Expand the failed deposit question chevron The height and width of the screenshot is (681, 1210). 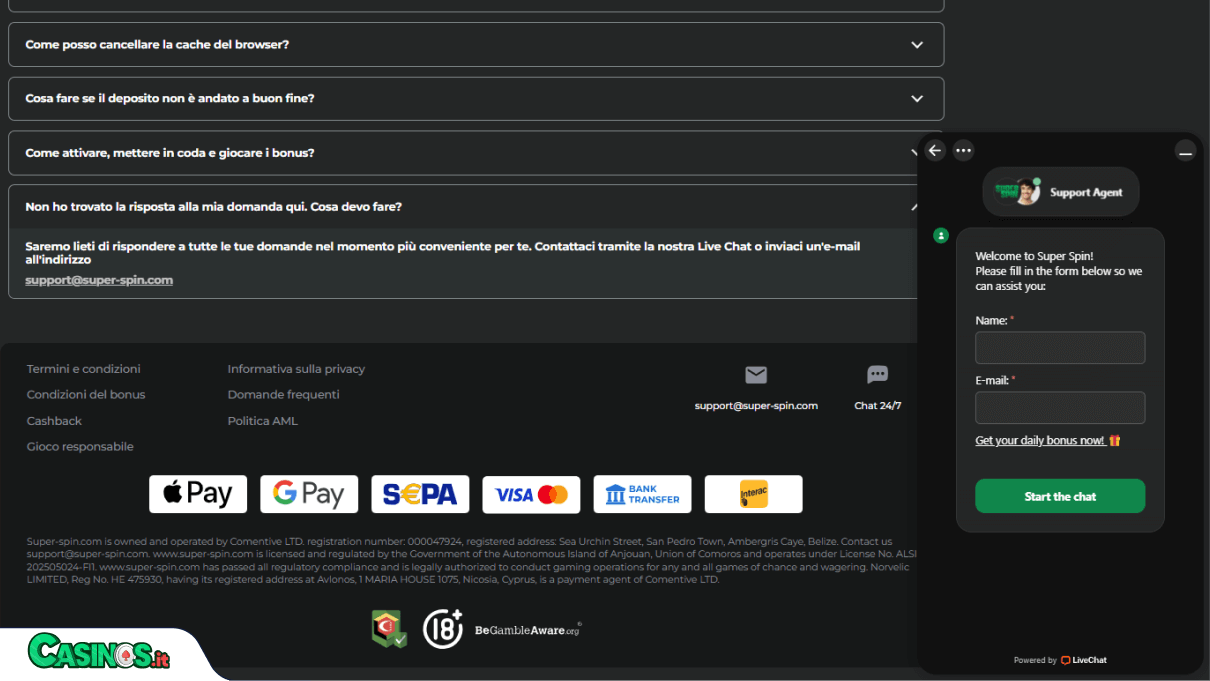click(917, 98)
